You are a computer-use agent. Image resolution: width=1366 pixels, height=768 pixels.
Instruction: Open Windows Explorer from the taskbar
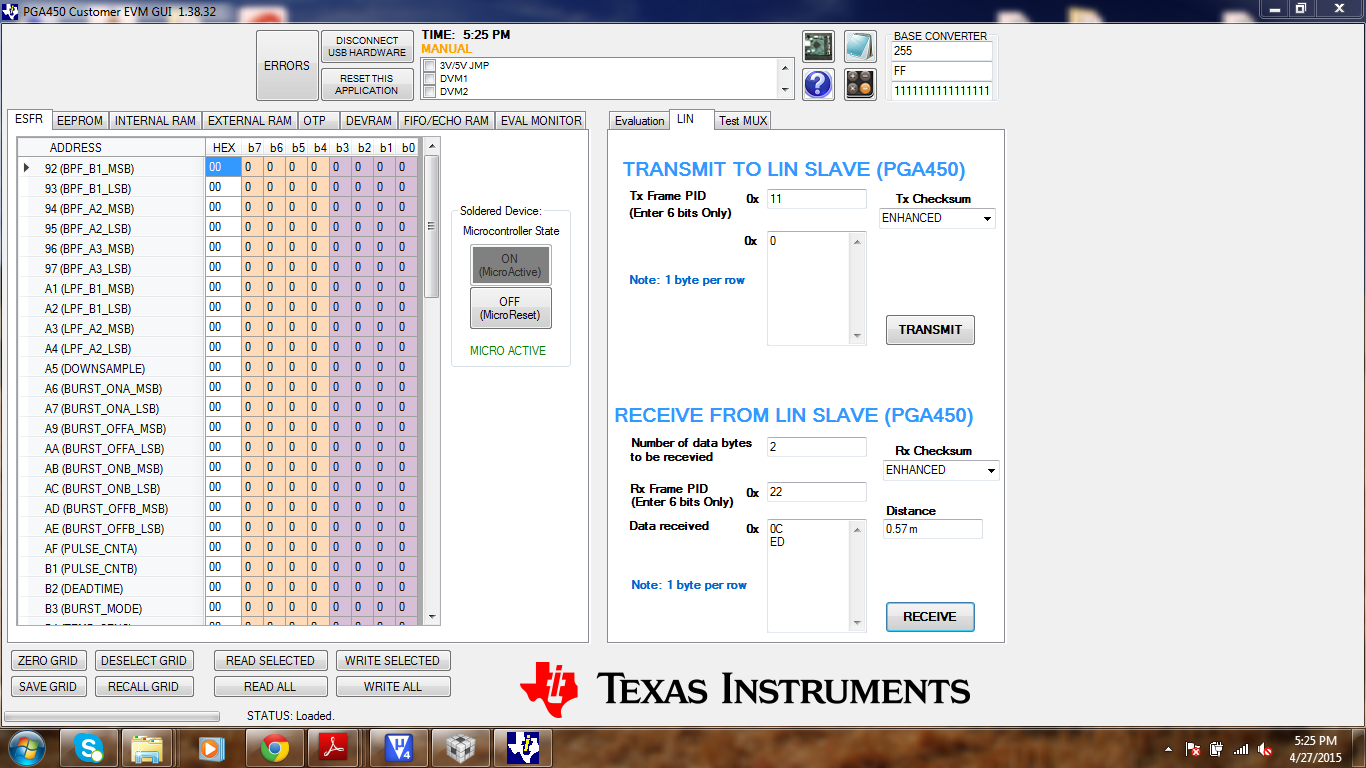pos(147,748)
